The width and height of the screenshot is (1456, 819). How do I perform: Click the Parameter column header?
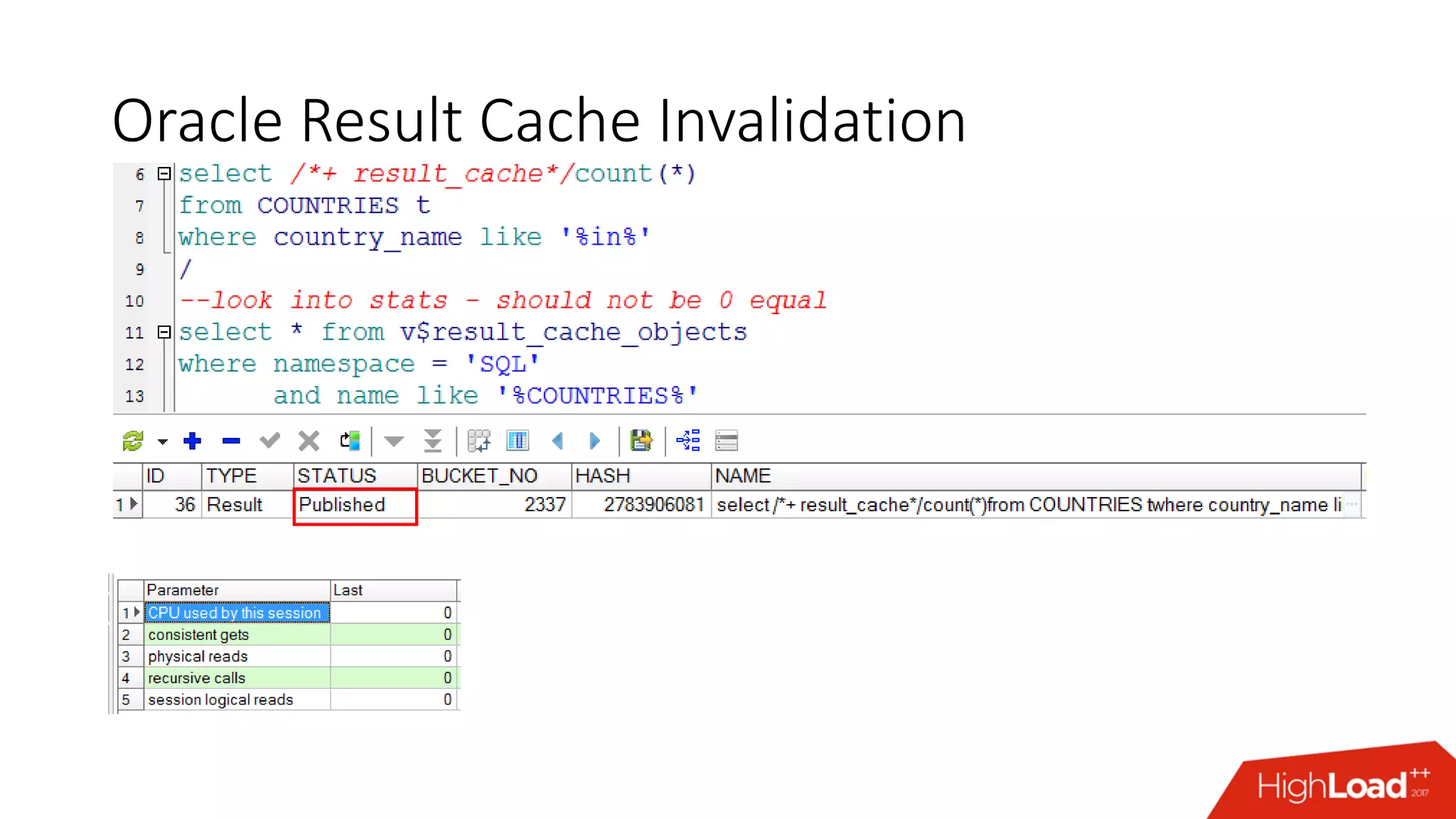point(237,590)
